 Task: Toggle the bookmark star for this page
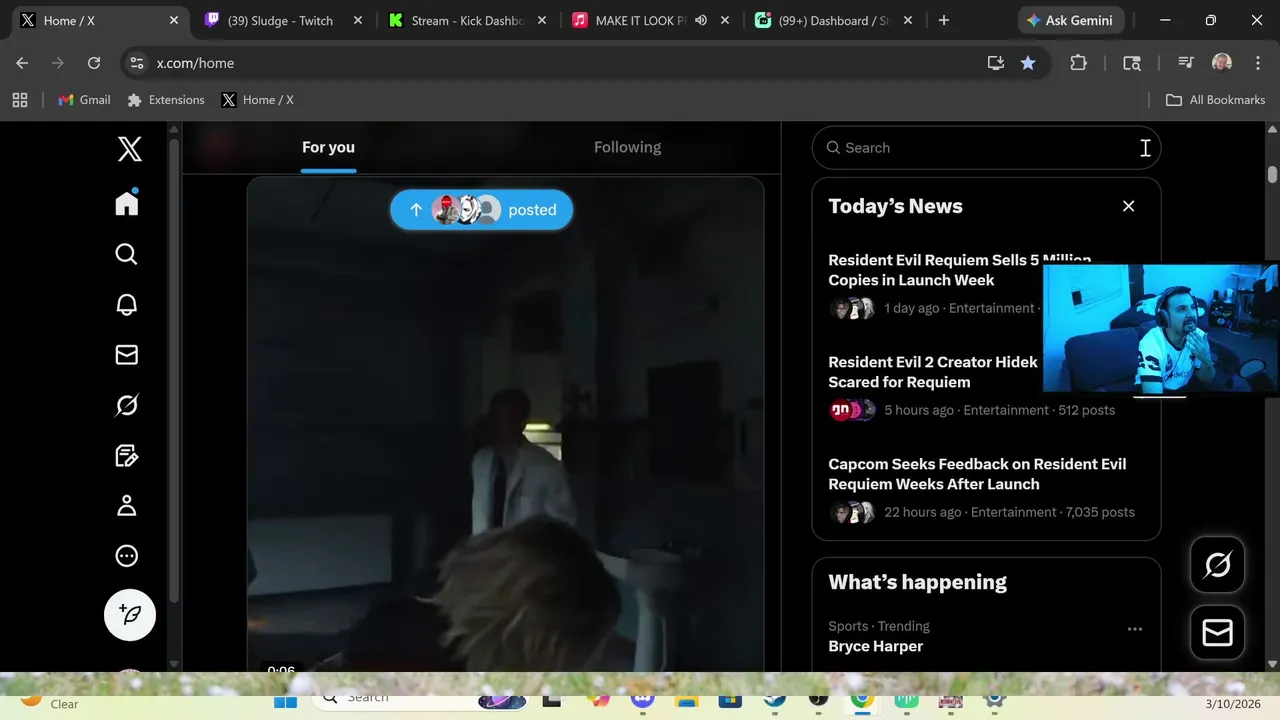1028,63
